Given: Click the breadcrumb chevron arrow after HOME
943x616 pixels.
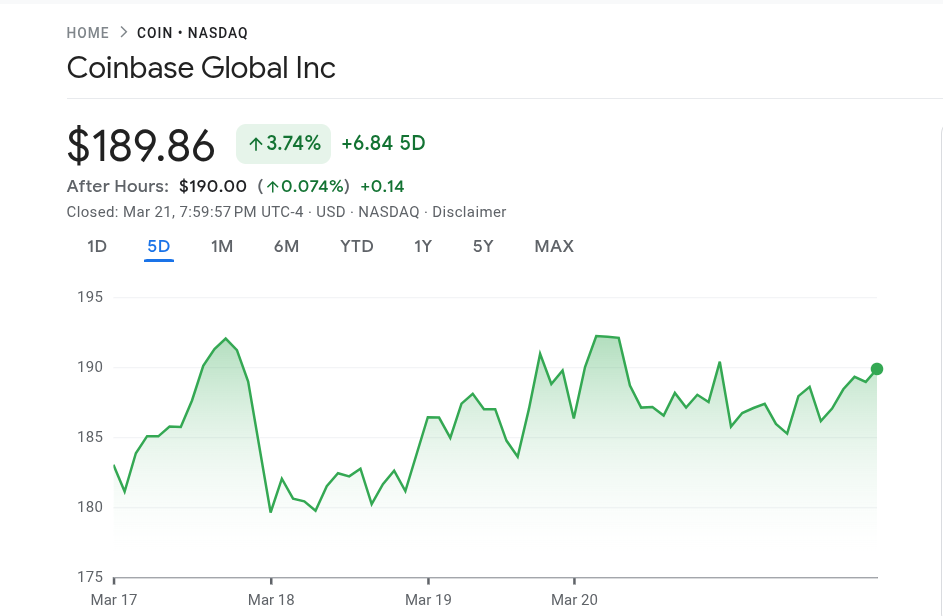Looking at the screenshot, I should tap(124, 32).
